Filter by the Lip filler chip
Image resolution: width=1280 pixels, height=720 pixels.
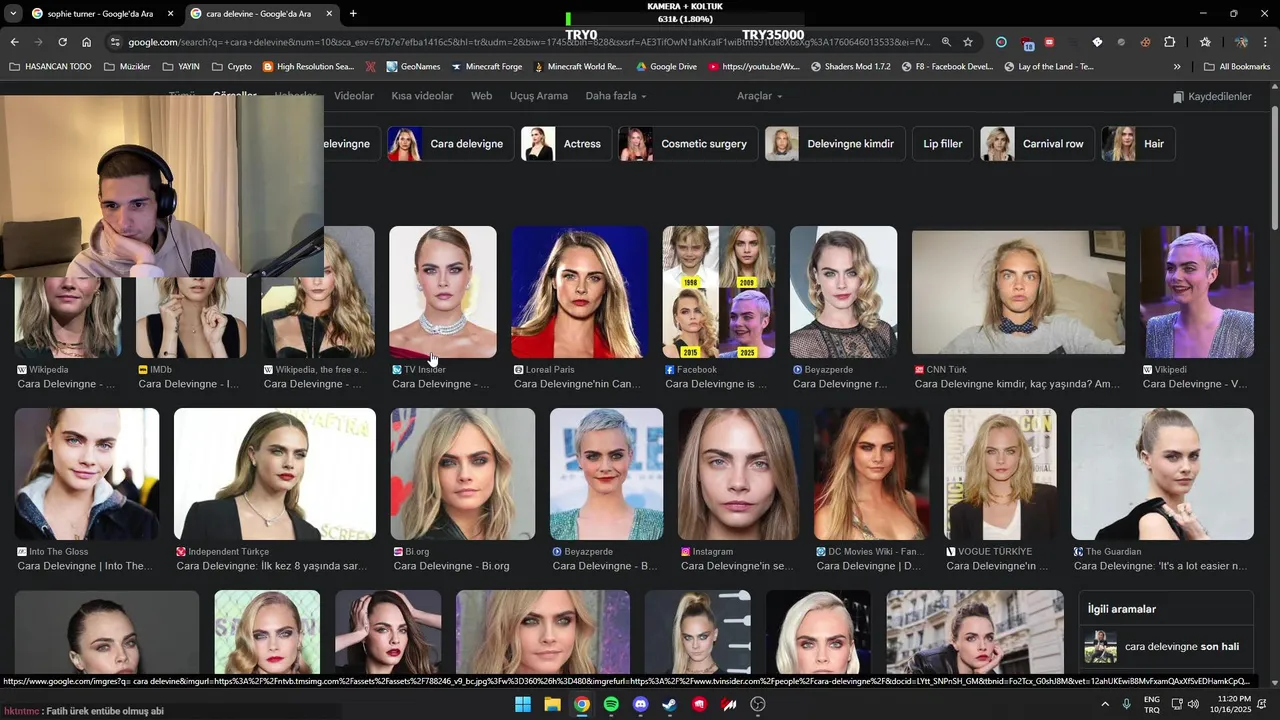click(942, 144)
